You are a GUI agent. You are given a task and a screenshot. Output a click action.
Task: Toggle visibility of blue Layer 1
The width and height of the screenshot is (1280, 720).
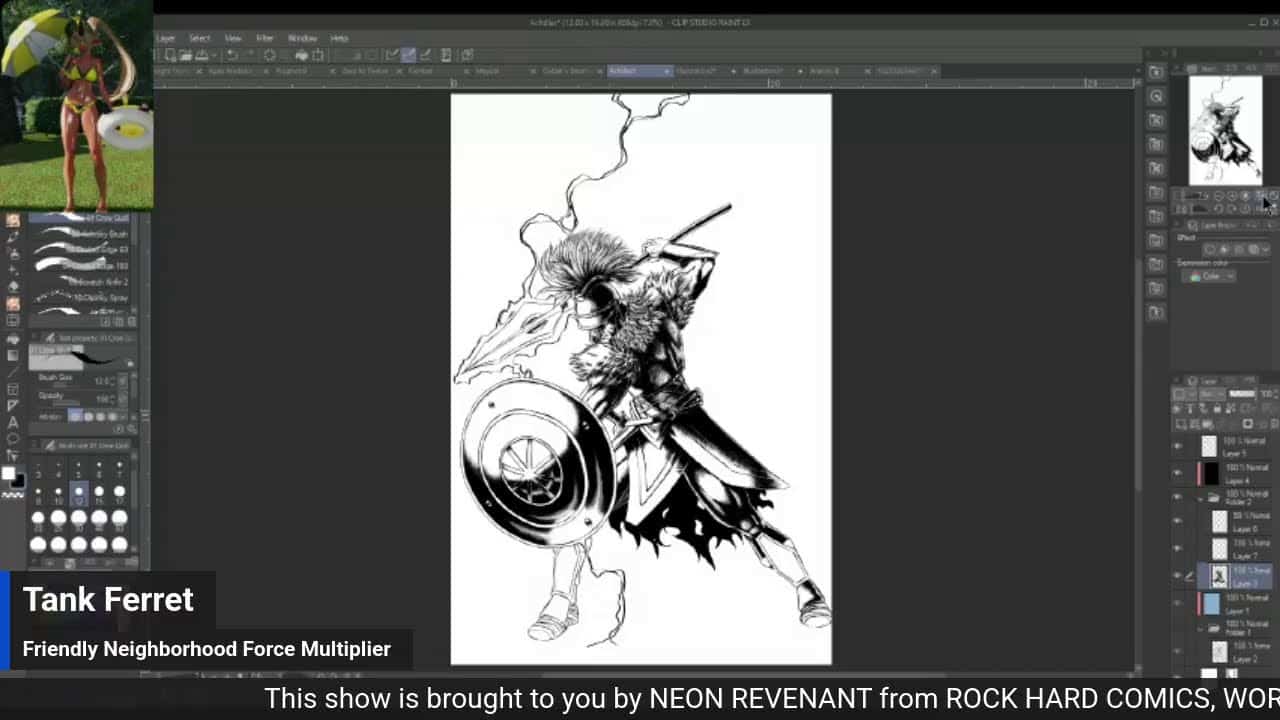tap(1177, 603)
